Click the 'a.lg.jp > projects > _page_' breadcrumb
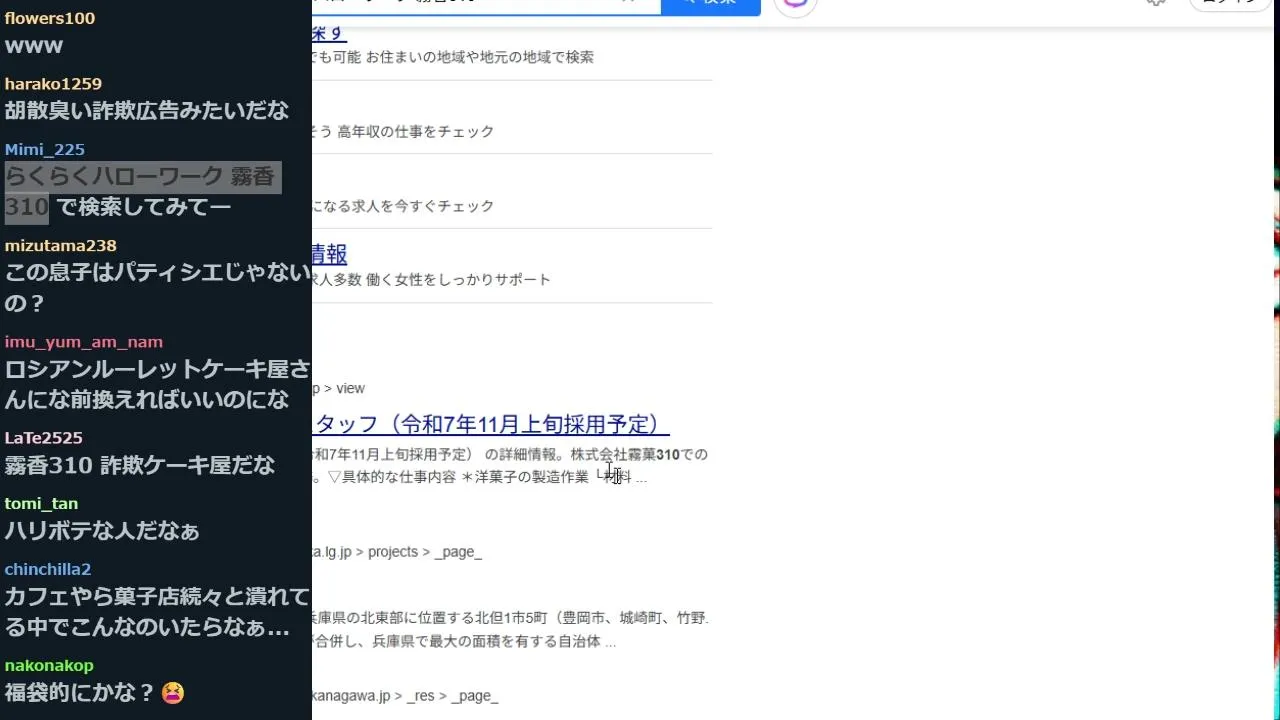Image resolution: width=1280 pixels, height=720 pixels. 398,552
